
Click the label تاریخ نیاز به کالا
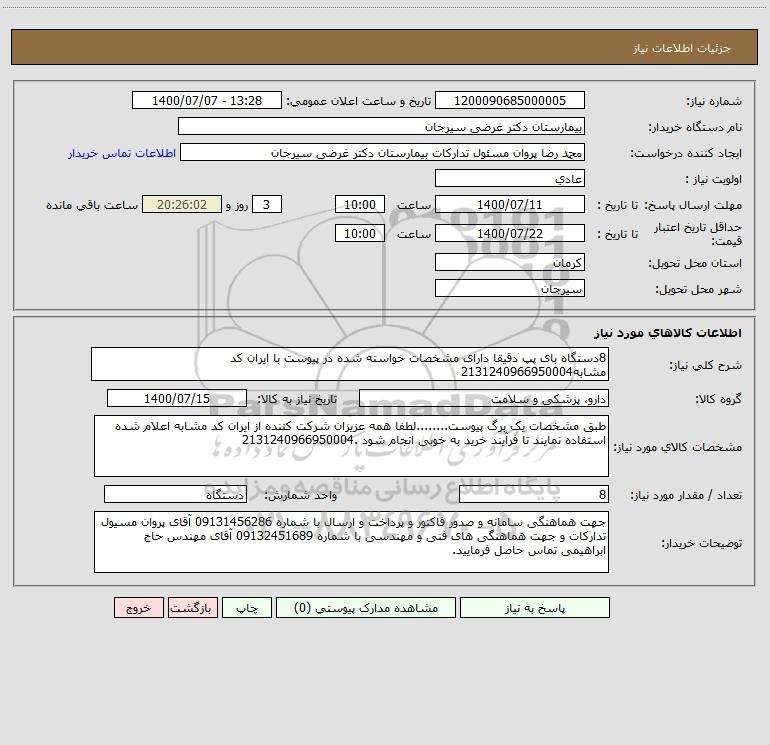(x=297, y=399)
